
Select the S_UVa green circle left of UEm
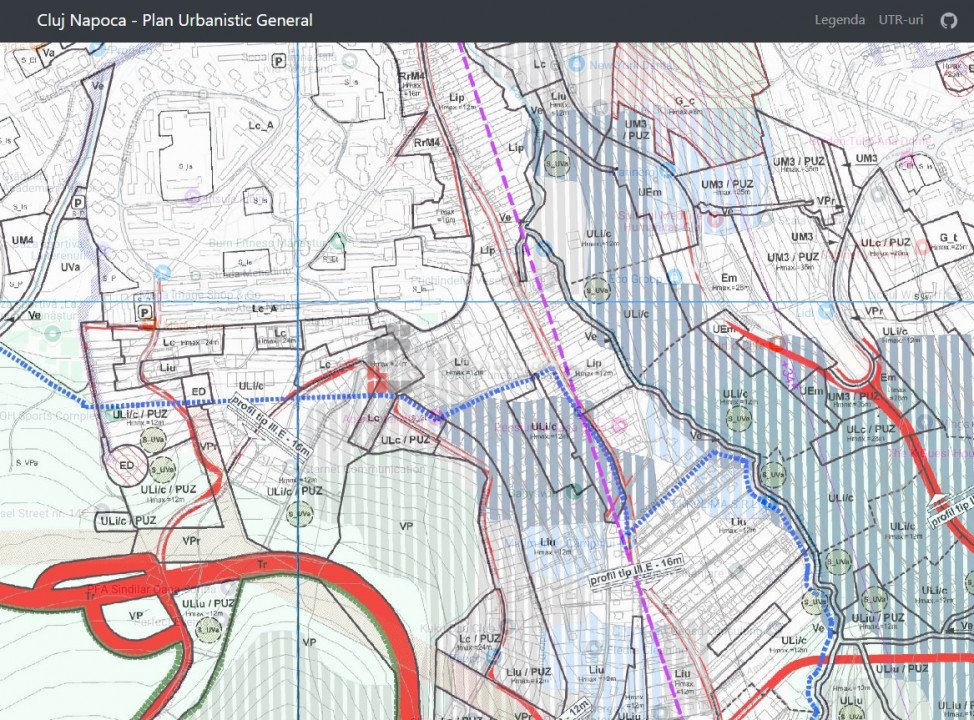559,163
